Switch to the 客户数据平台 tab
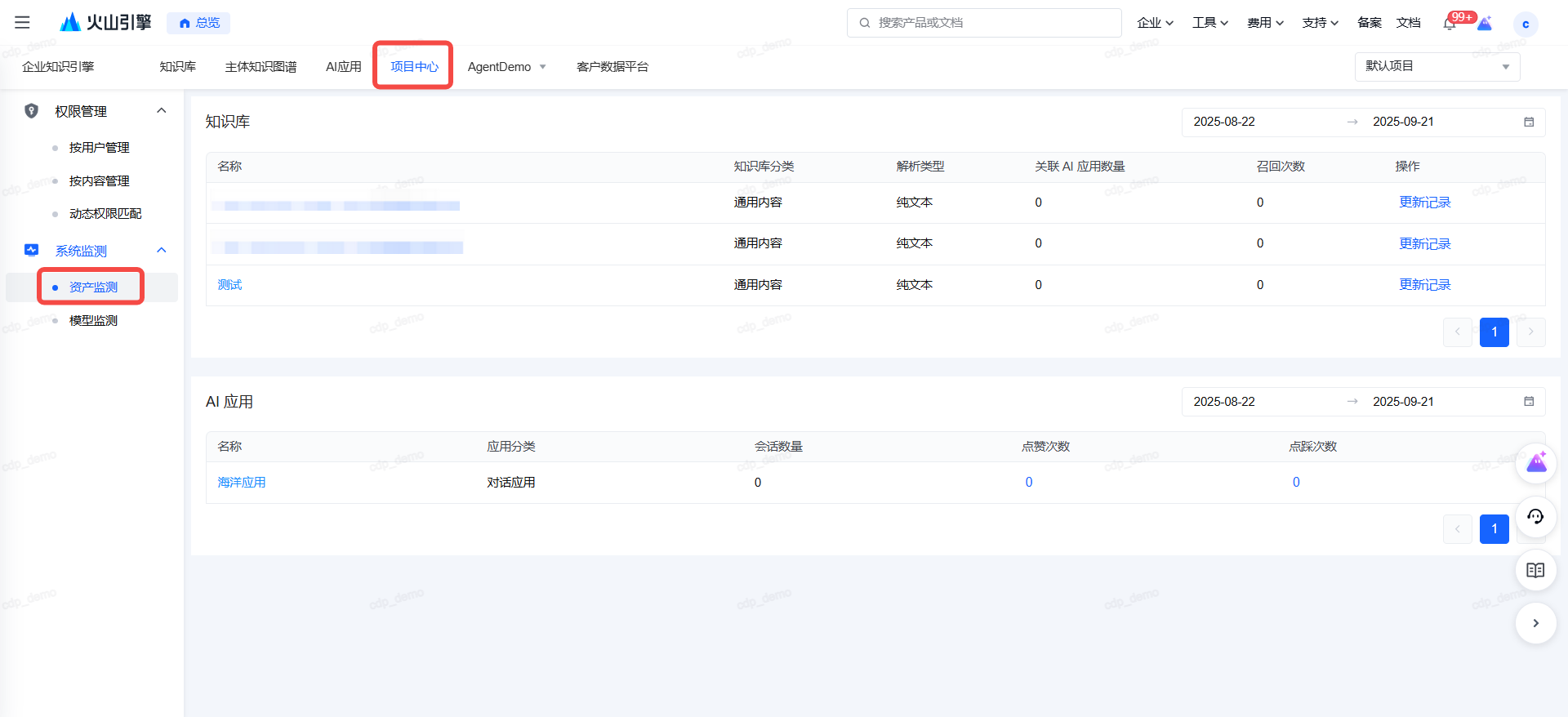 (x=612, y=67)
